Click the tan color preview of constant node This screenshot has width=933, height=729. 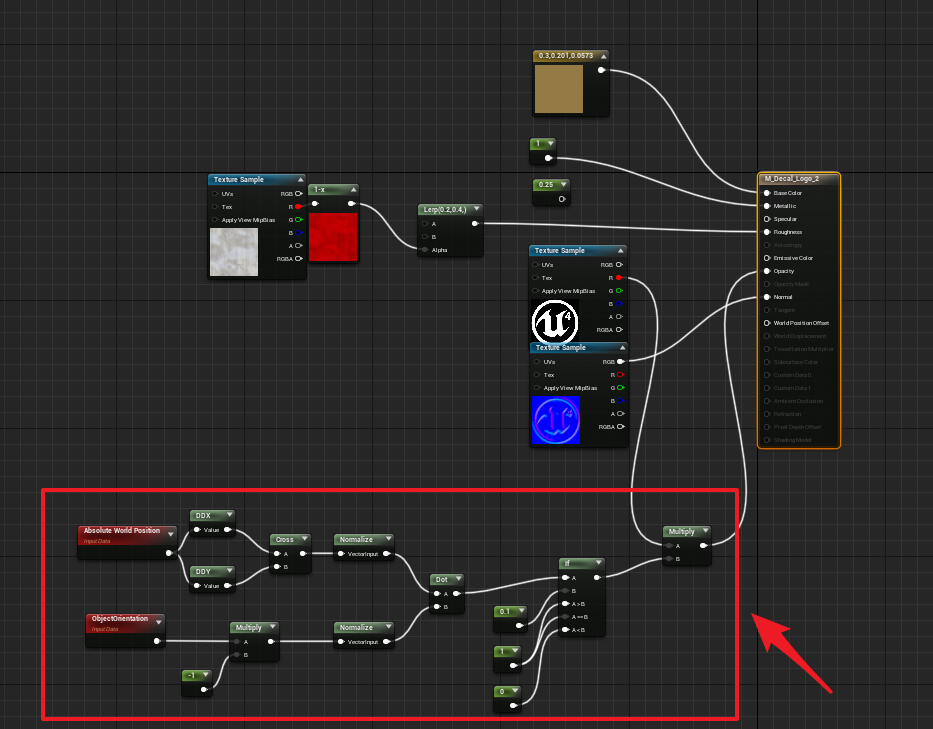pyautogui.click(x=559, y=91)
